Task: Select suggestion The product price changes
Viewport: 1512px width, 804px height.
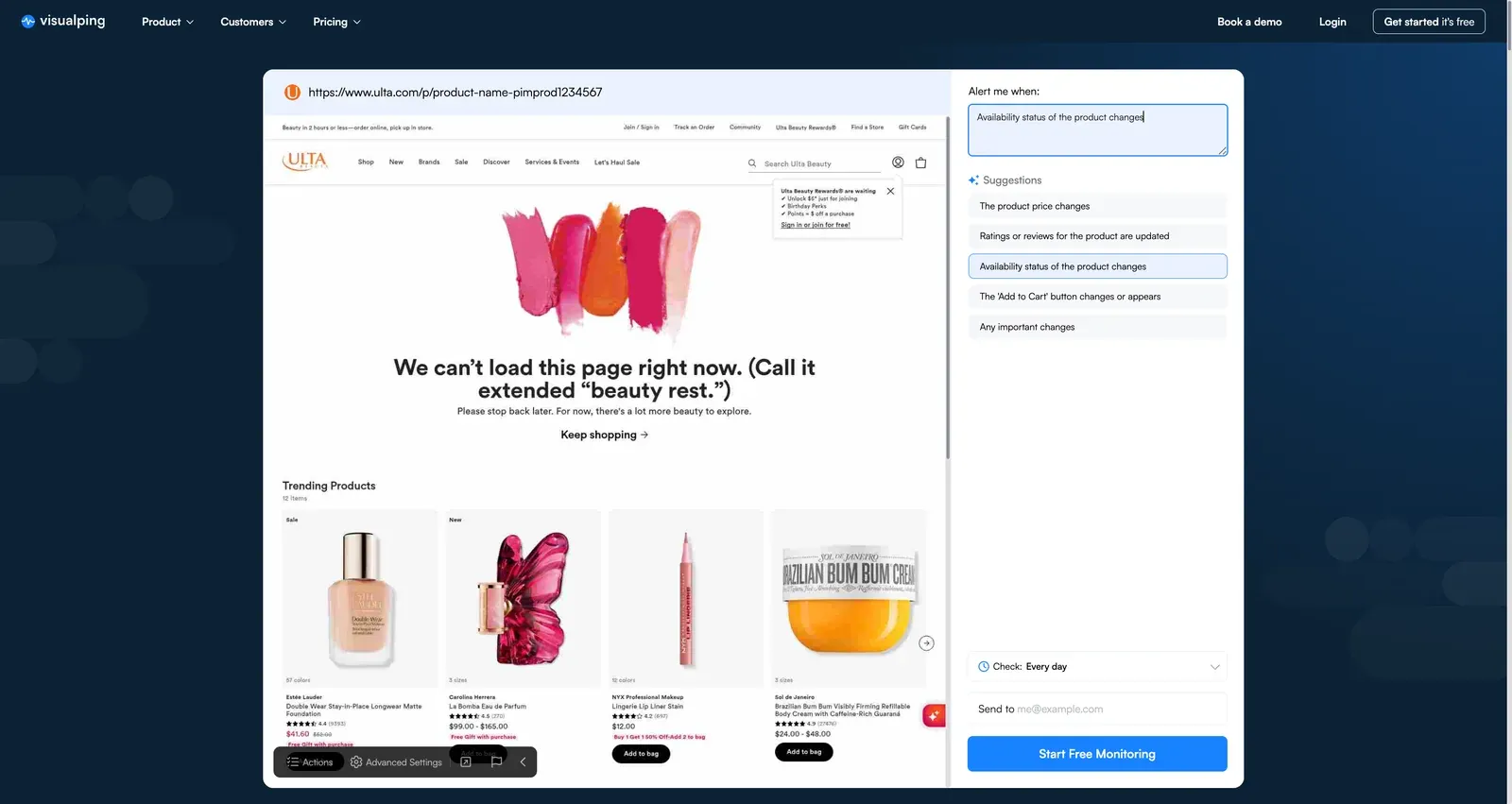Action: pyautogui.click(x=1097, y=206)
